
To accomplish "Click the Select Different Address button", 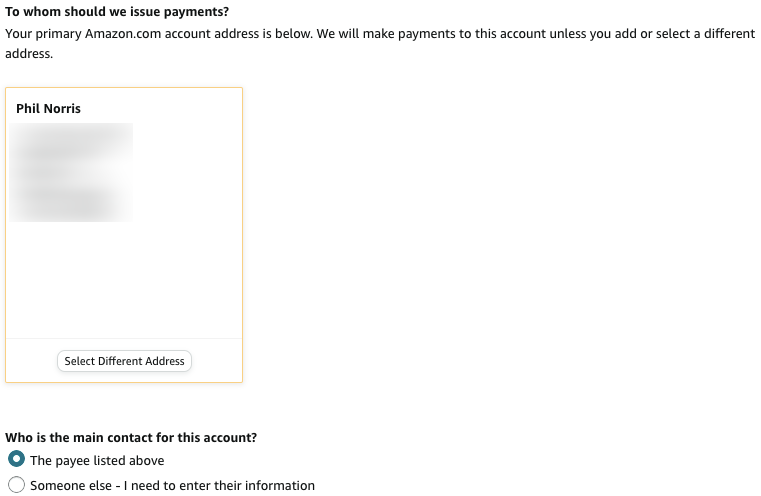I will coord(124,361).
